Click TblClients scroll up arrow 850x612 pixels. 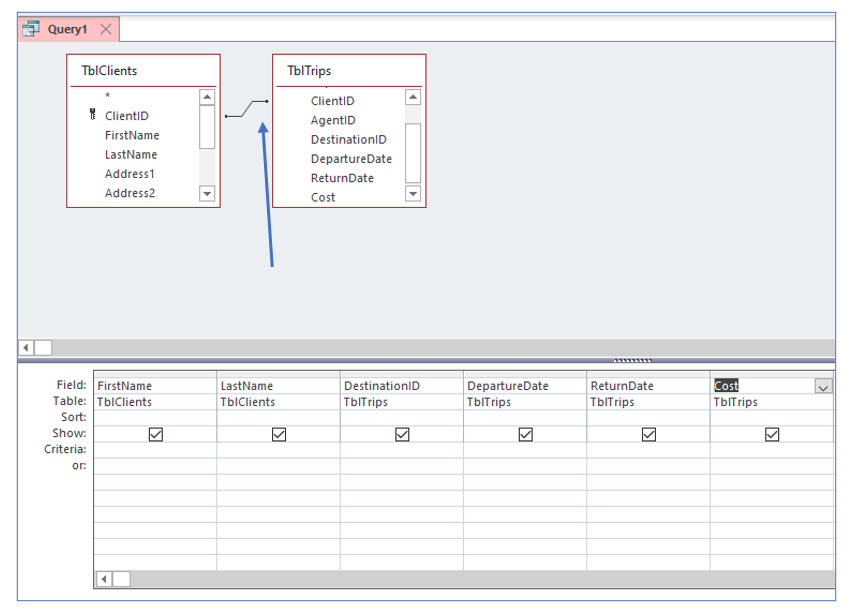[207, 97]
